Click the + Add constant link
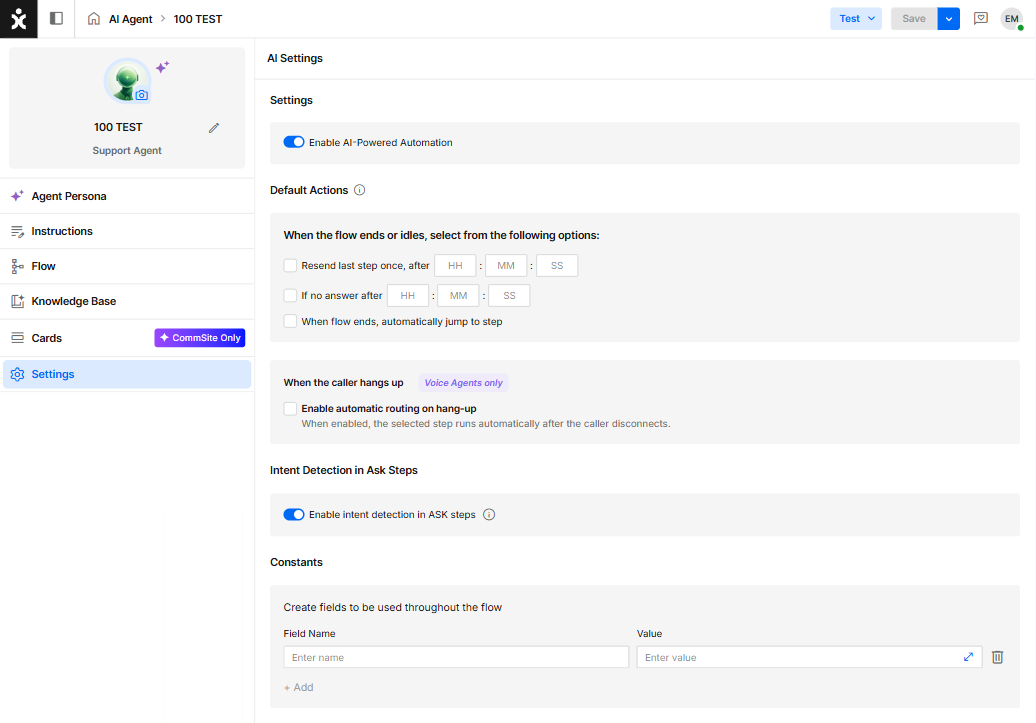This screenshot has height=723, width=1036. [299, 687]
